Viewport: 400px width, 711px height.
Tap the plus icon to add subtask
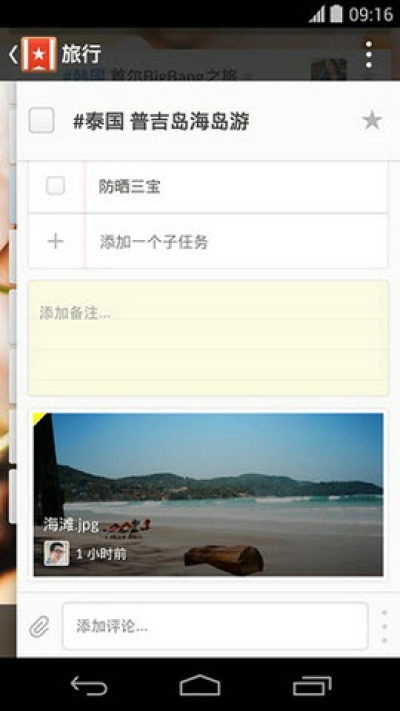(55, 241)
